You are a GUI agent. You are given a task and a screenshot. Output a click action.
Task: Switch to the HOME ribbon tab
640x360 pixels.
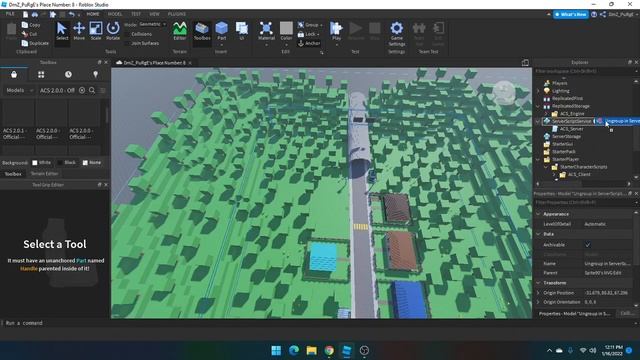tap(93, 14)
